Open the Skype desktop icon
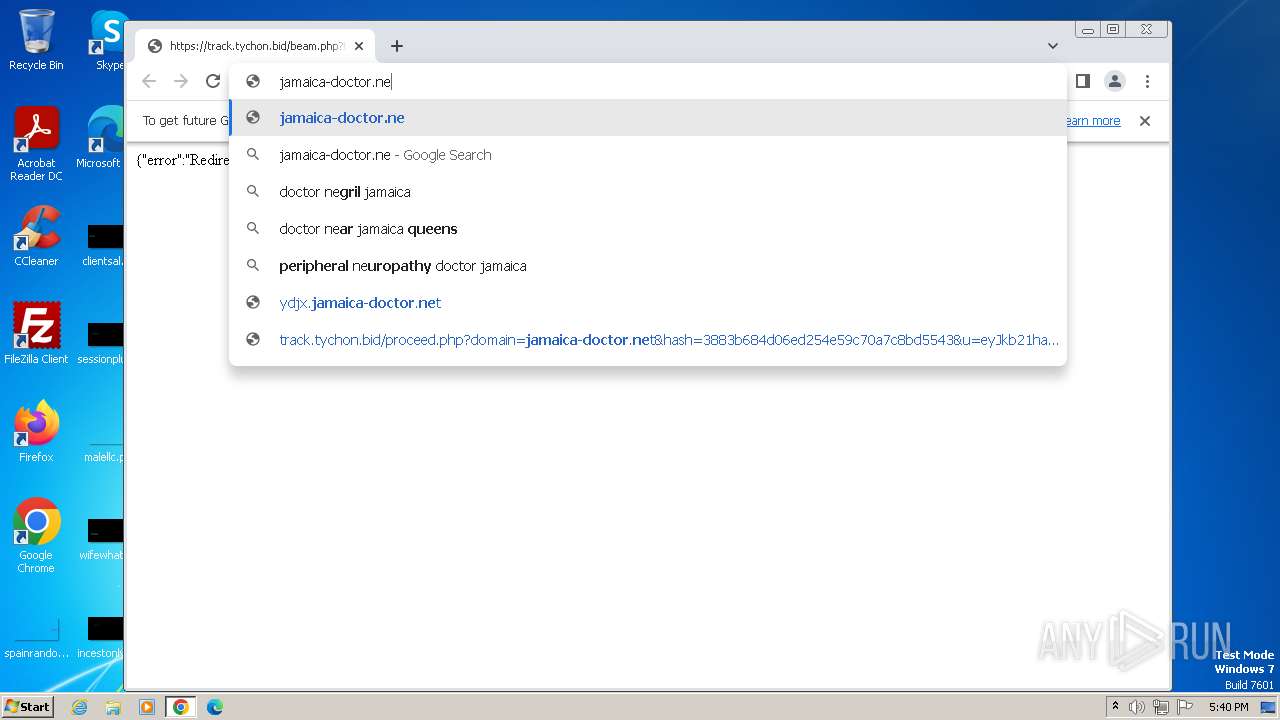This screenshot has height=720, width=1280. [108, 40]
